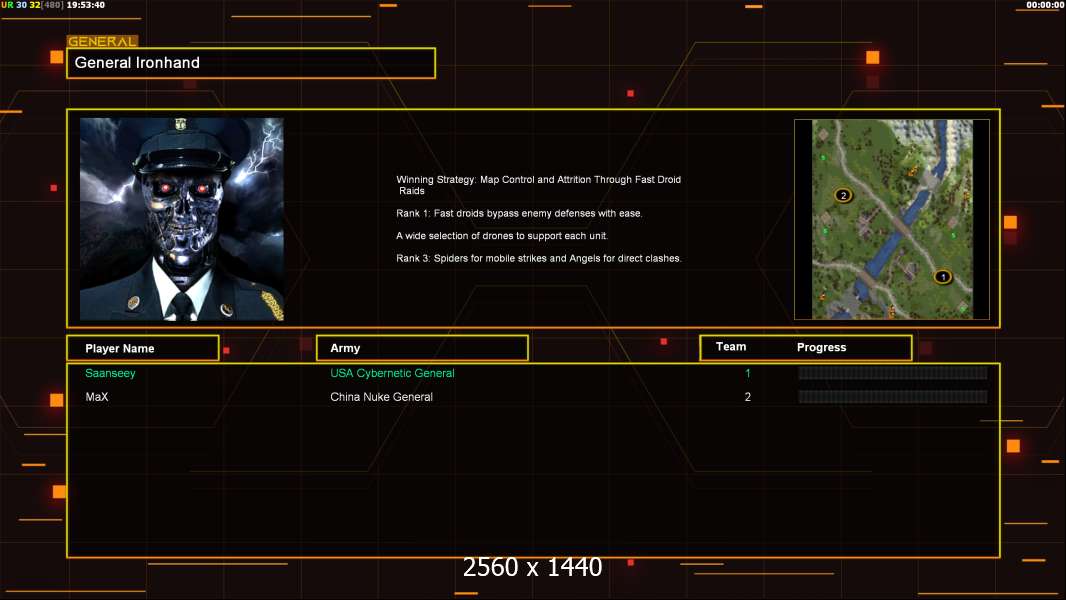Viewport: 1066px width, 600px height.
Task: Click team number 2 for MaX
Action: pyautogui.click(x=748, y=397)
